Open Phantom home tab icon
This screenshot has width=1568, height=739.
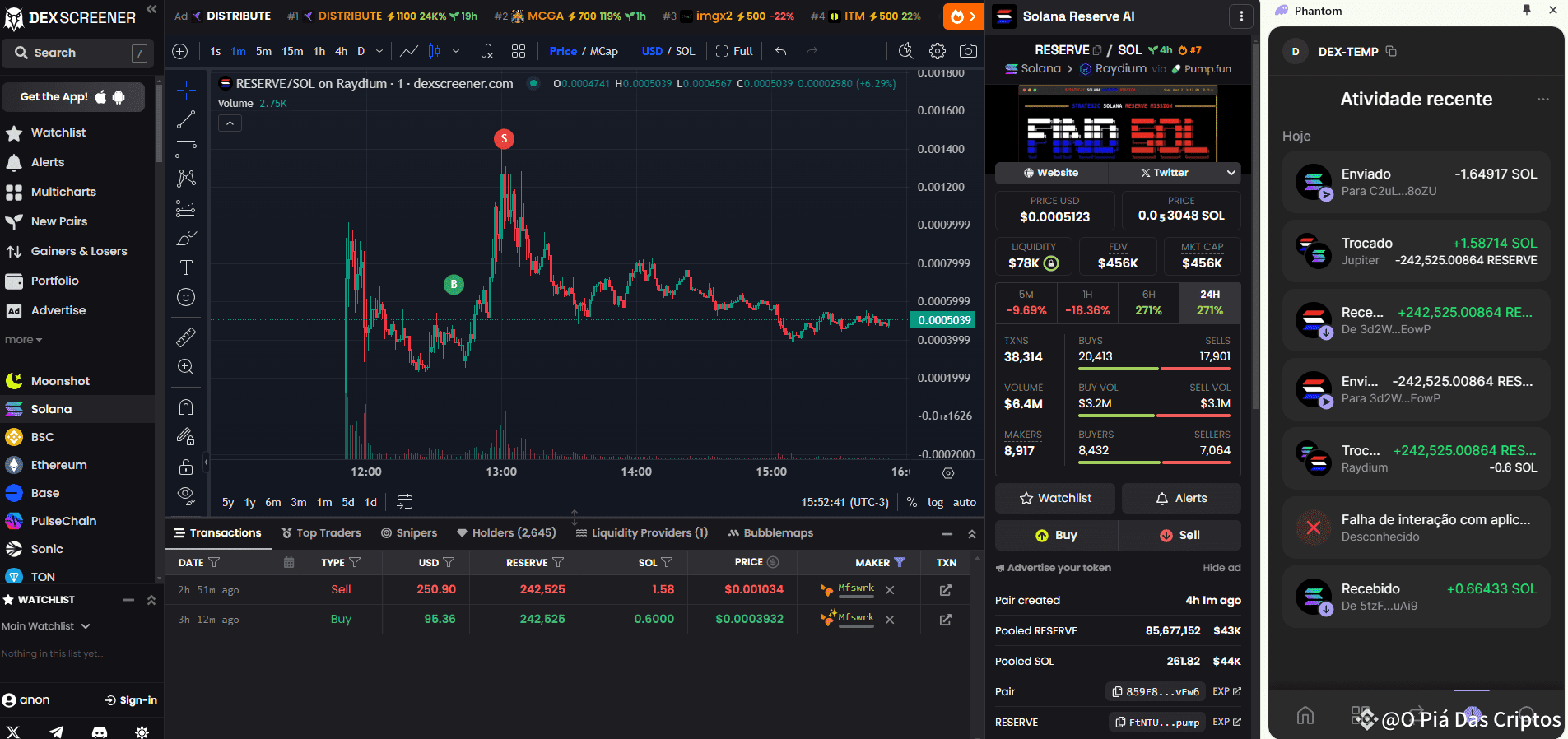click(x=1305, y=715)
